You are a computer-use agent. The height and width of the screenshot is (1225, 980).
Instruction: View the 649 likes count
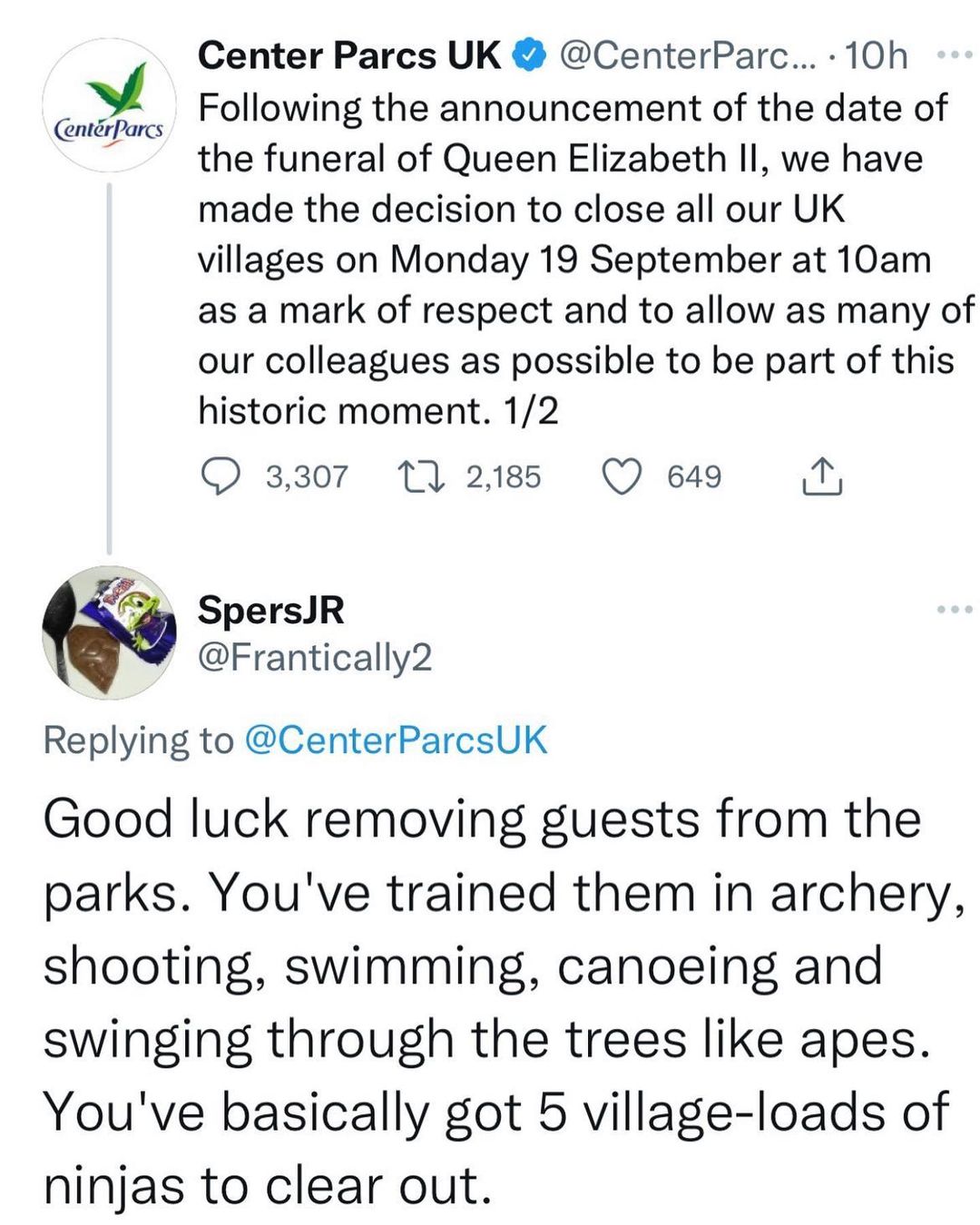[x=694, y=476]
